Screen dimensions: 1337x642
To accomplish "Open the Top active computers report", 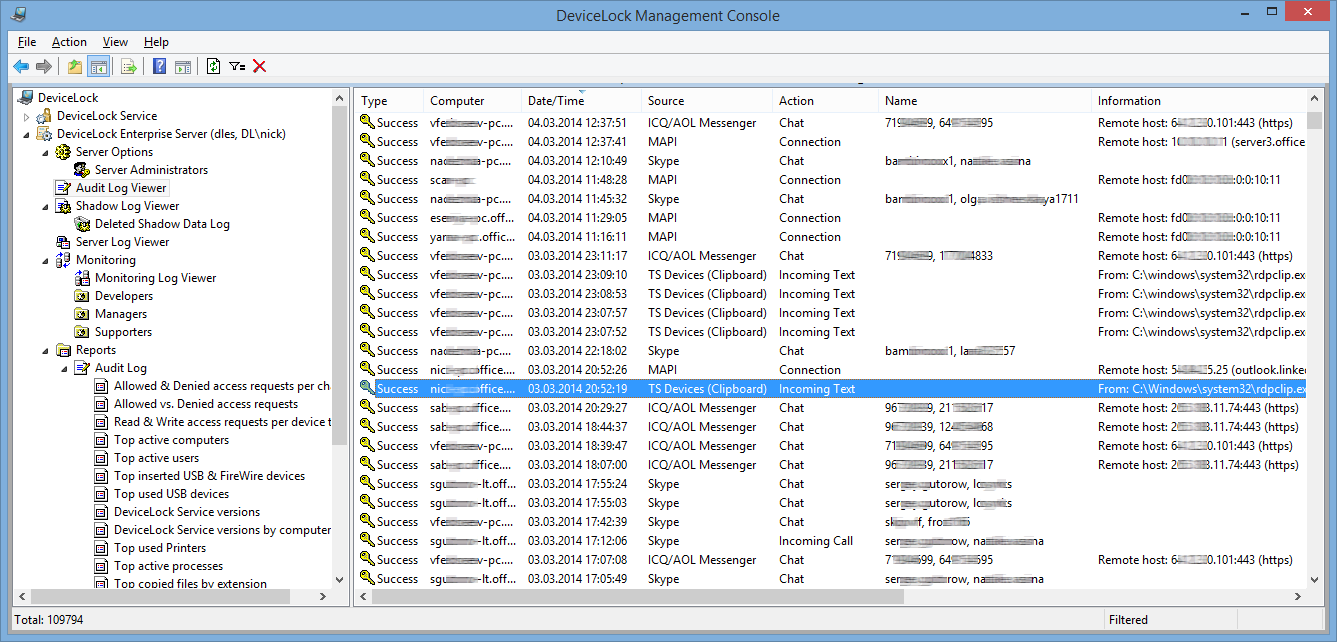I will pos(171,440).
